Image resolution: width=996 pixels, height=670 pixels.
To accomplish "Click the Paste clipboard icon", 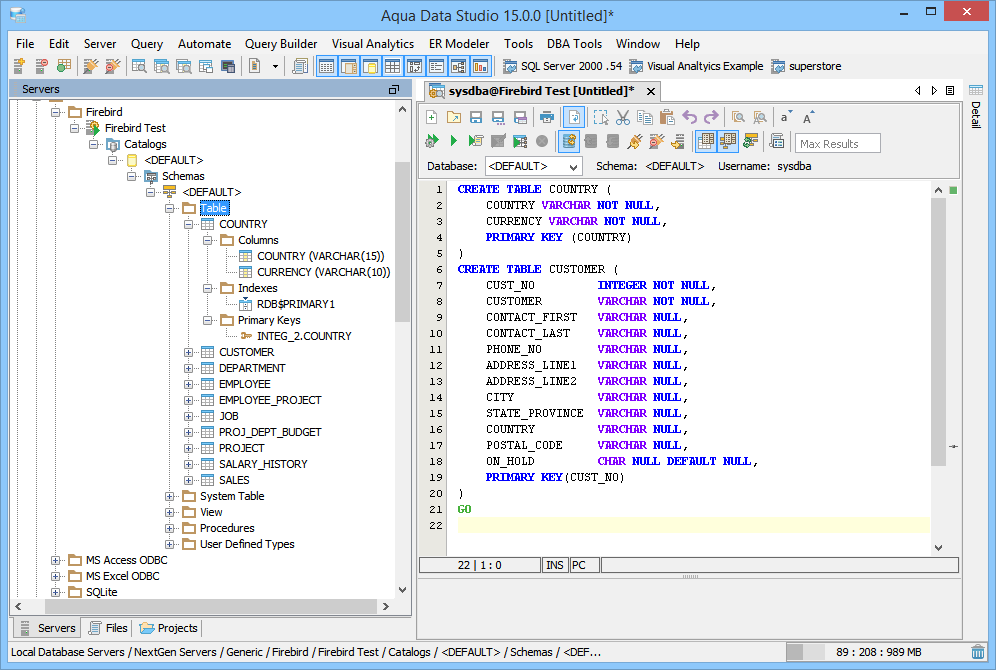I will pos(666,117).
